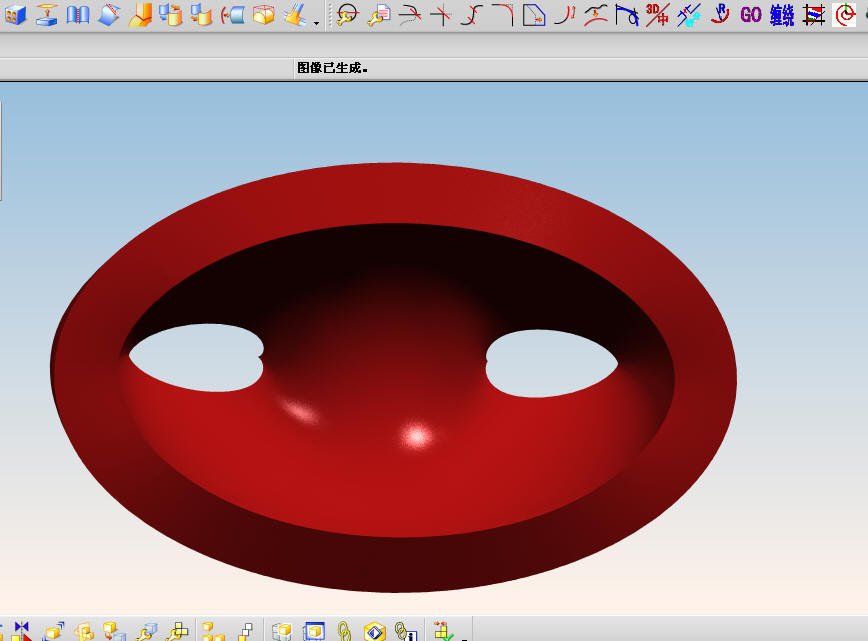The image size is (868, 641).
Task: Select the curve with red trim line icon
Action: (x=410, y=15)
